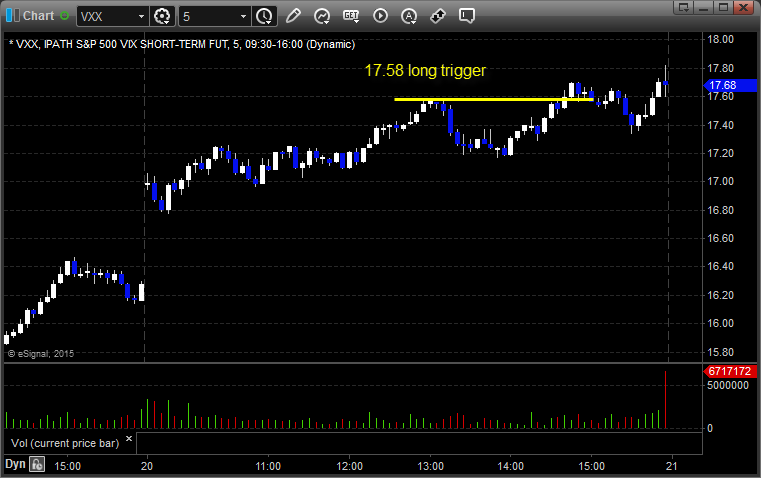Click the 17.40 price axis label
Image resolution: width=761 pixels, height=478 pixels.
721,125
